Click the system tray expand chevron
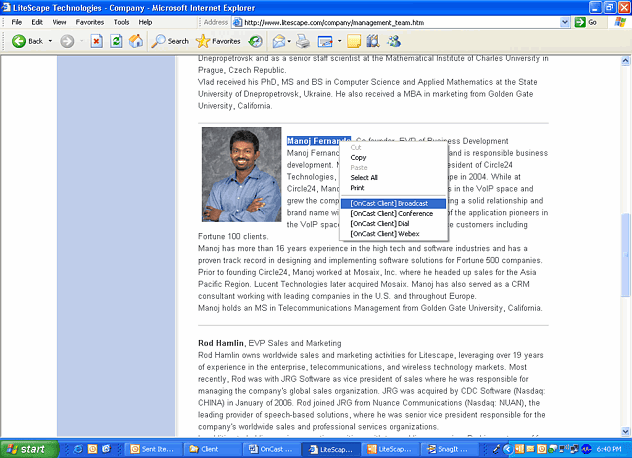 508,449
